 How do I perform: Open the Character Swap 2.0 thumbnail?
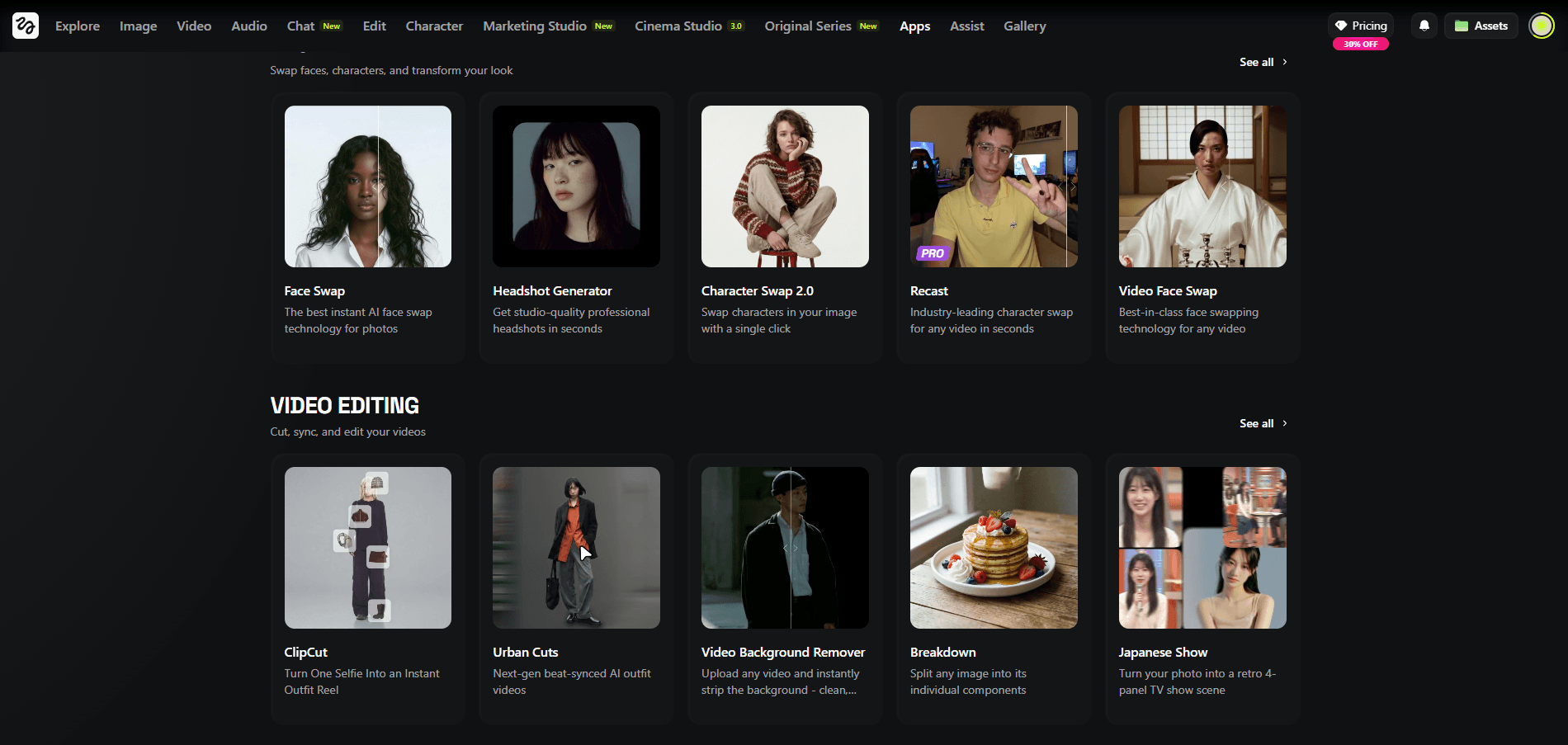click(785, 186)
